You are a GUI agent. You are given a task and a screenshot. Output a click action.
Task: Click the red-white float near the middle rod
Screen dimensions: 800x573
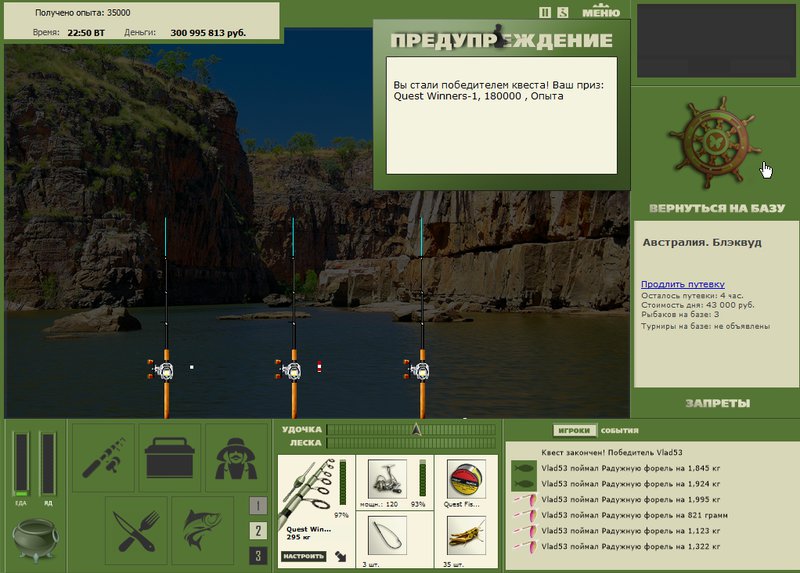[319, 366]
